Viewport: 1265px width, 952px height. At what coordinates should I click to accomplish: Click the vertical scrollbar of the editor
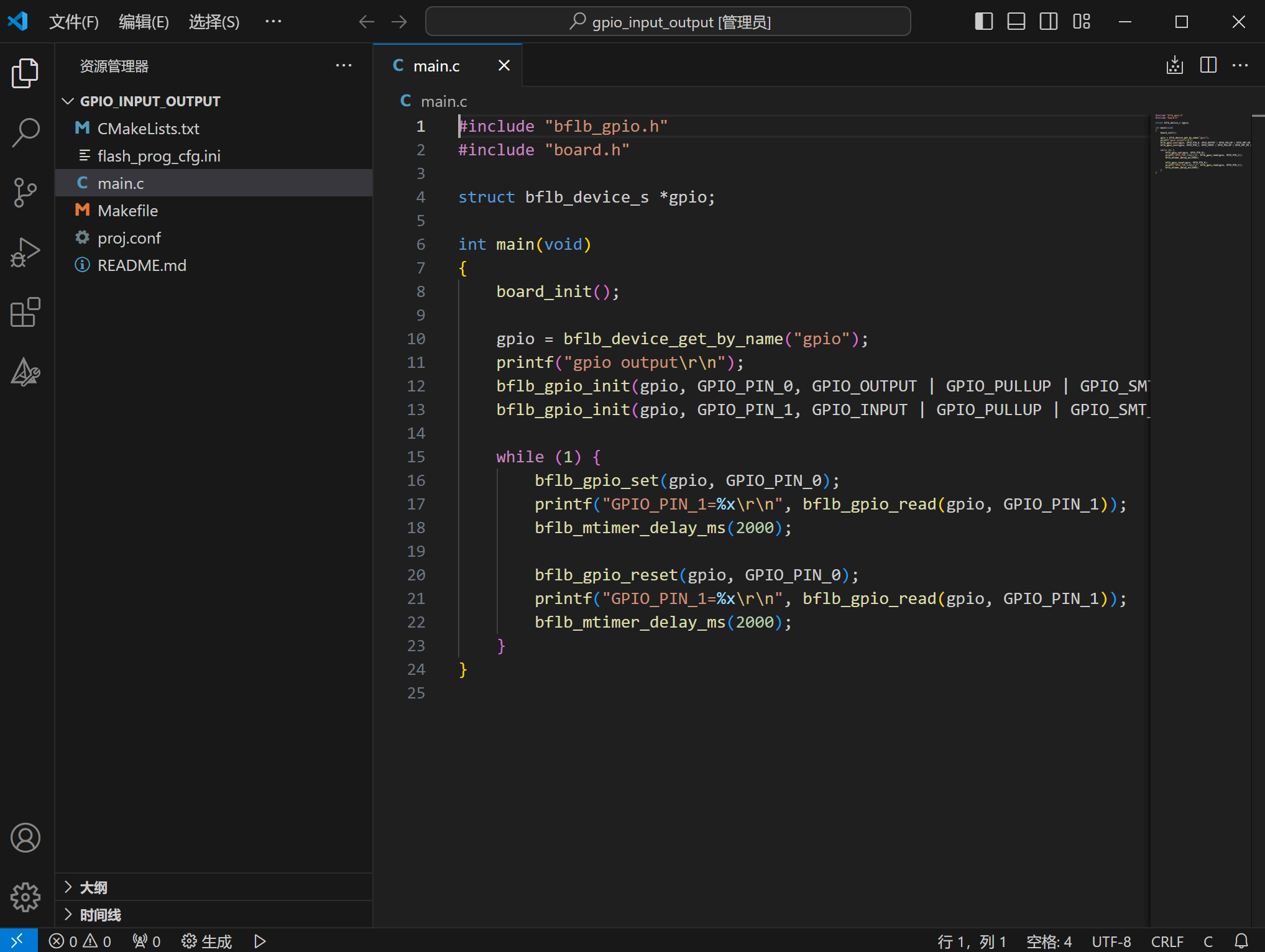coord(1258,519)
